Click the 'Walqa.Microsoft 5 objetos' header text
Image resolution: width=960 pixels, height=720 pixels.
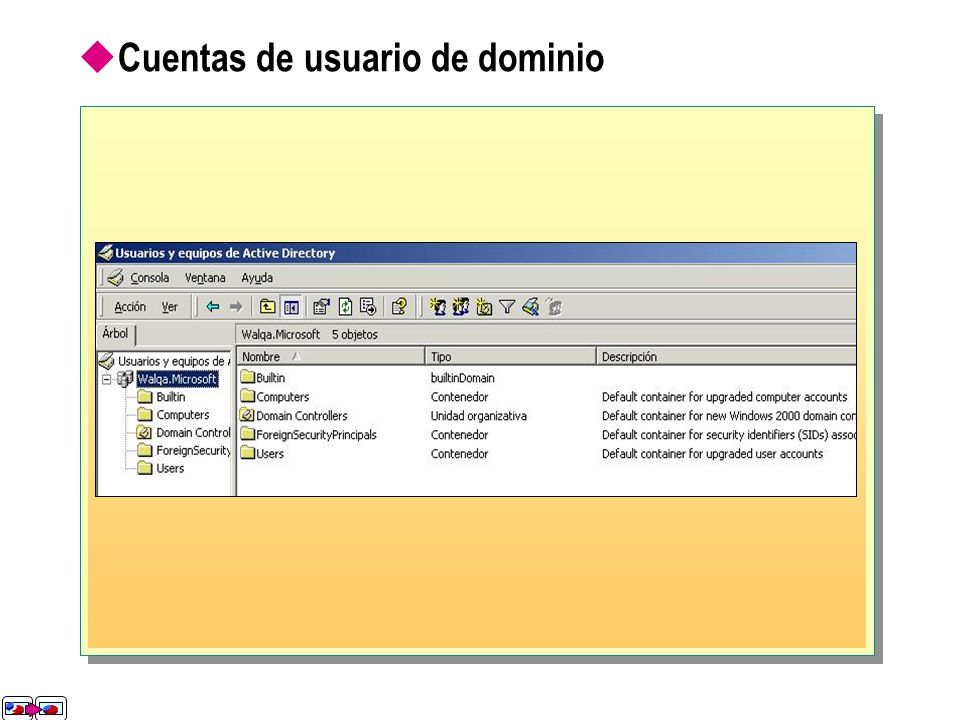[x=309, y=334]
